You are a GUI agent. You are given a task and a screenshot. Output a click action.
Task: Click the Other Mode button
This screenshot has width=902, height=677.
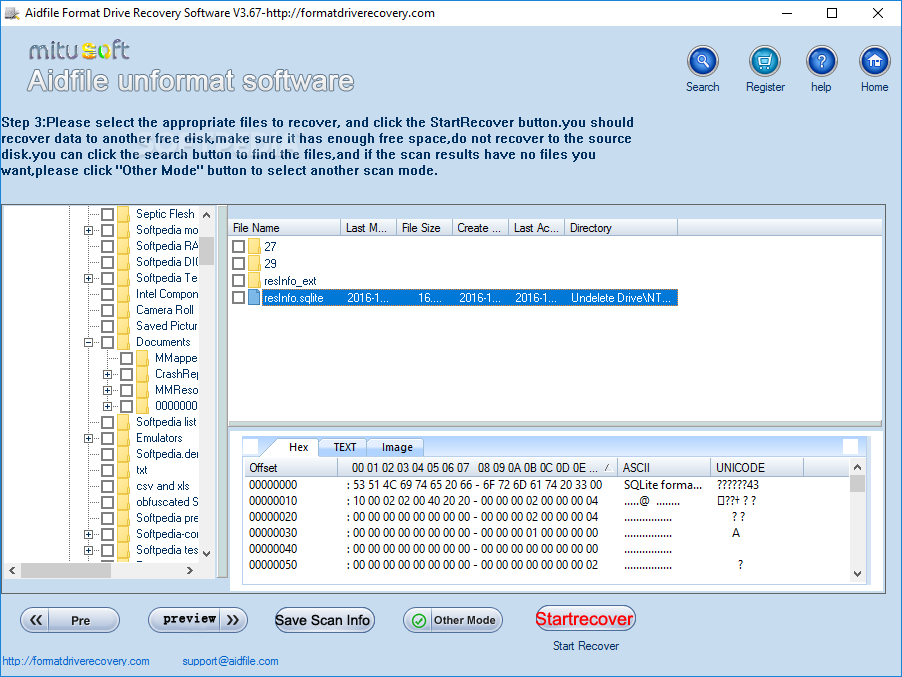click(453, 620)
